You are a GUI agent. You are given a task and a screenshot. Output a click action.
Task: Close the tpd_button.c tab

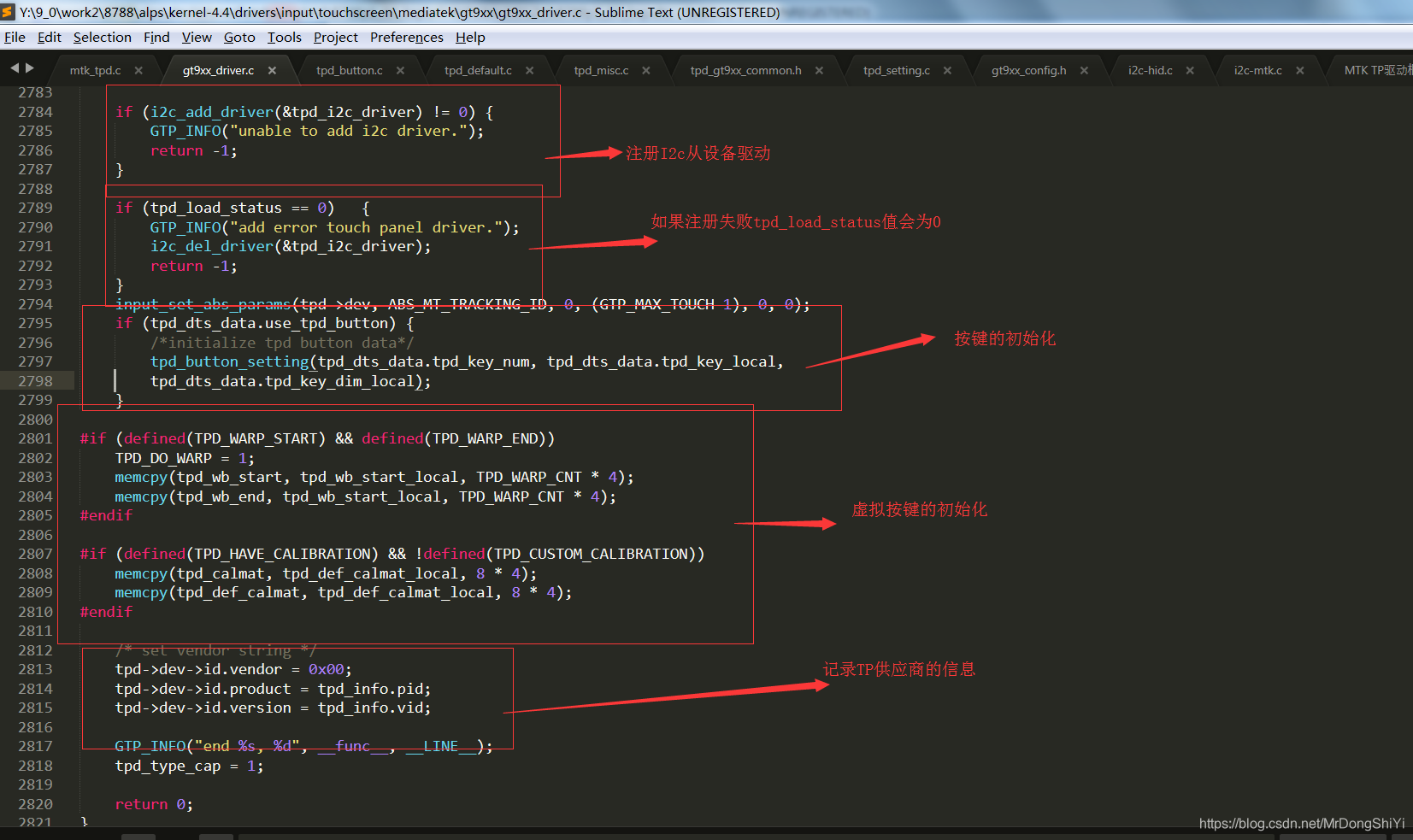click(400, 70)
